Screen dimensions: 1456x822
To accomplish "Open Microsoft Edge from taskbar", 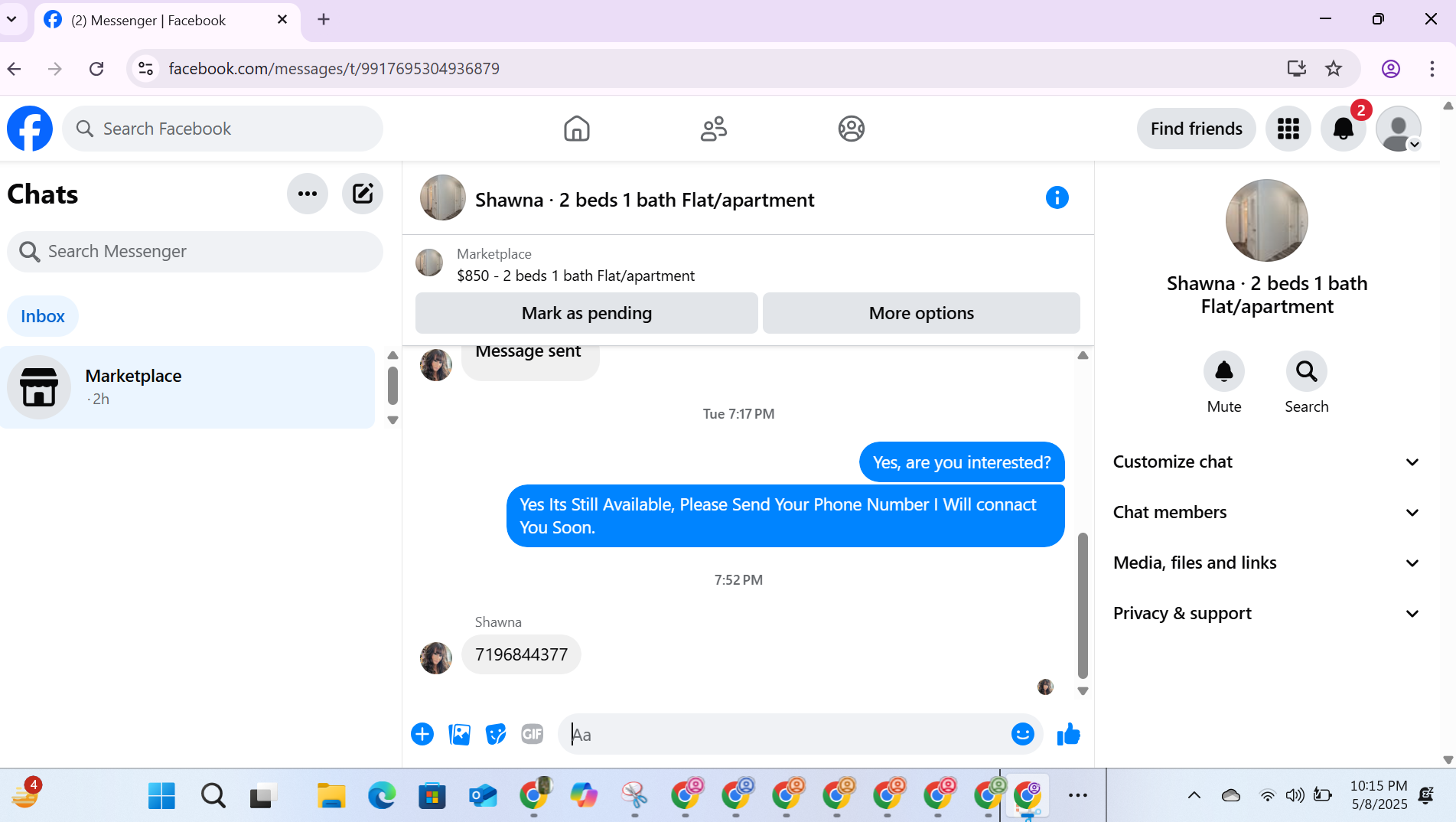I will 381,795.
